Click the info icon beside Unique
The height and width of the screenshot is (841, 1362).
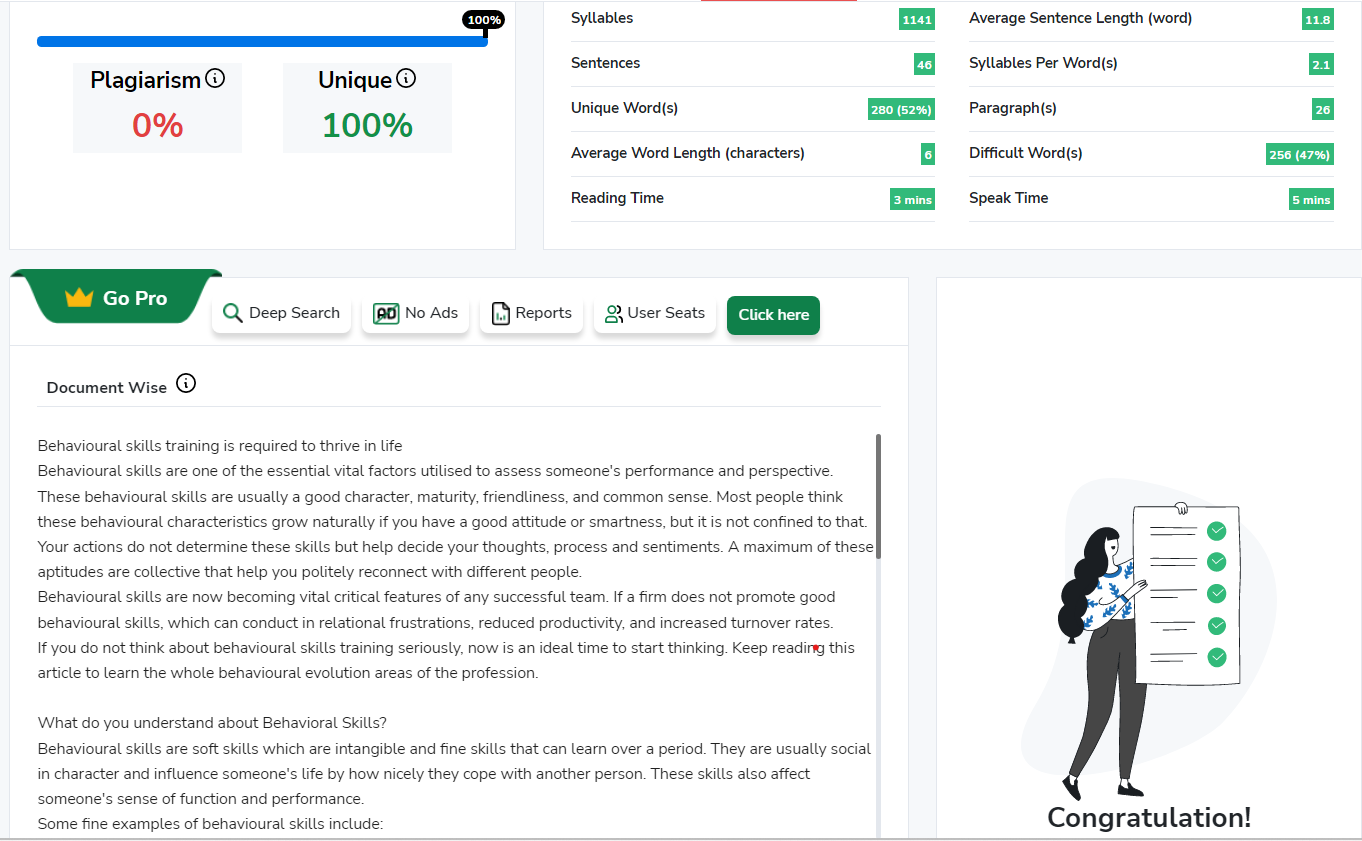click(x=406, y=78)
